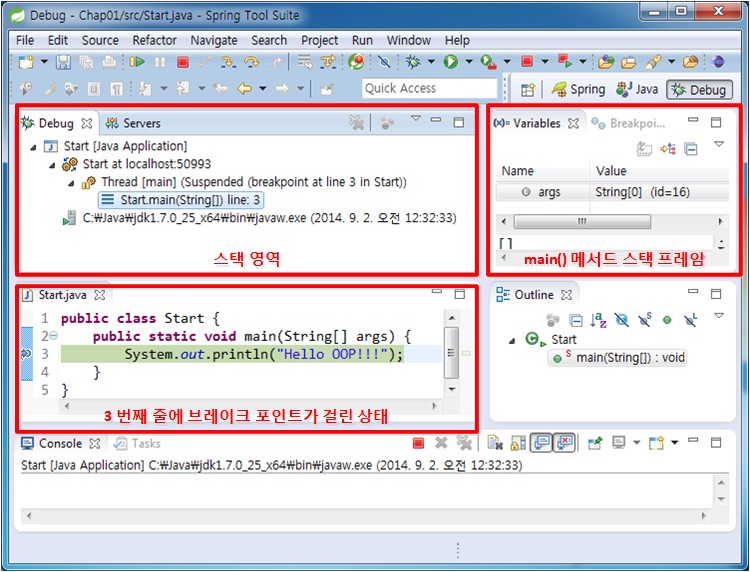Collapse the Start class node in Outline

(514, 340)
